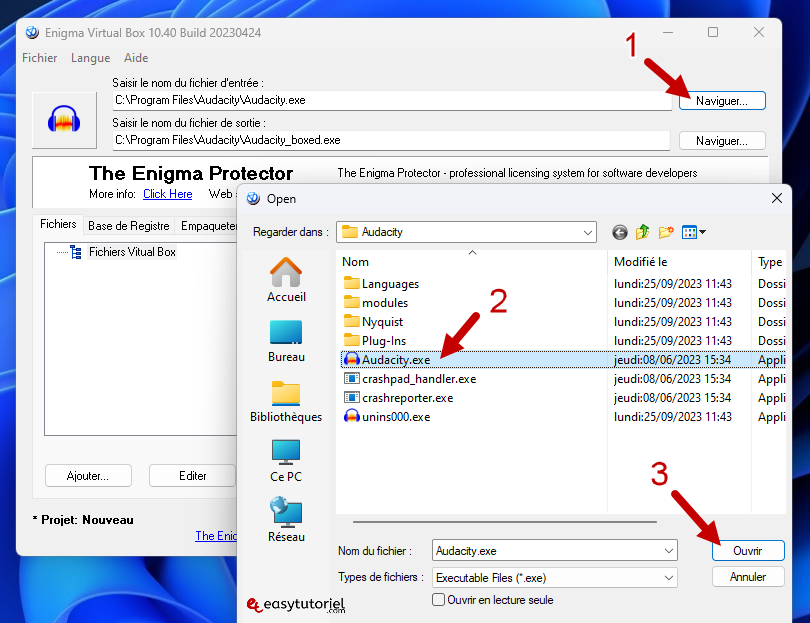Click the crashpad_handler.exe file icon
The height and width of the screenshot is (623, 810).
[352, 378]
